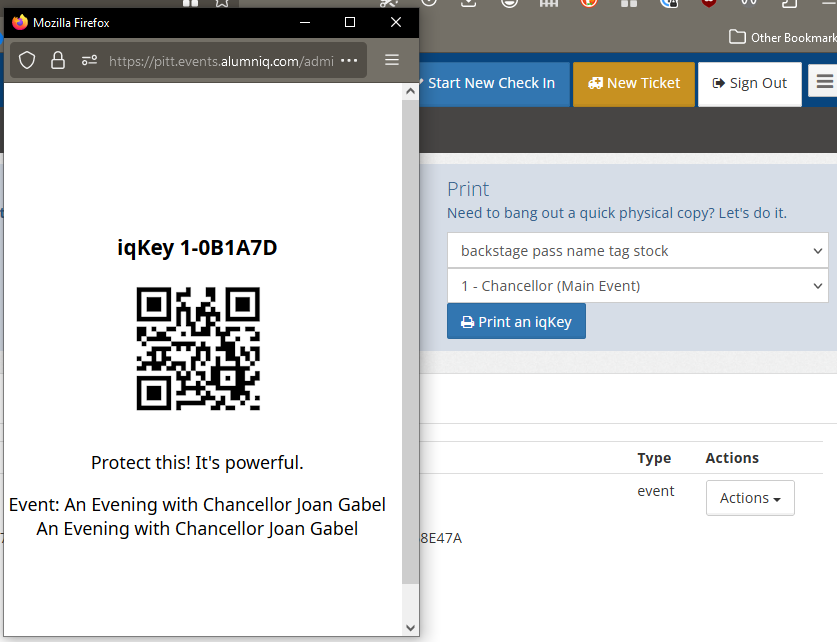Maximize the Mozilla Firefox popup window
Screen dimensions: 837x642
[x=350, y=22]
